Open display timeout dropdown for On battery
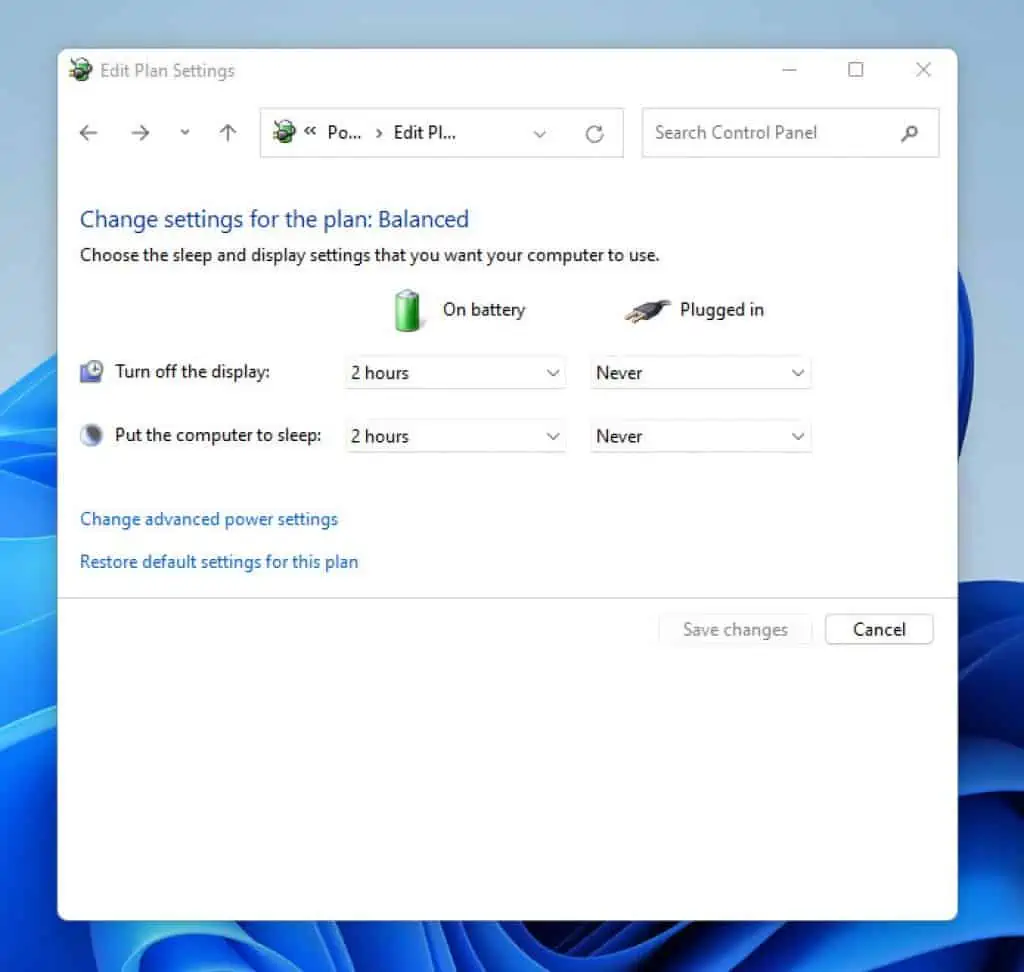The image size is (1024, 972). tap(455, 373)
